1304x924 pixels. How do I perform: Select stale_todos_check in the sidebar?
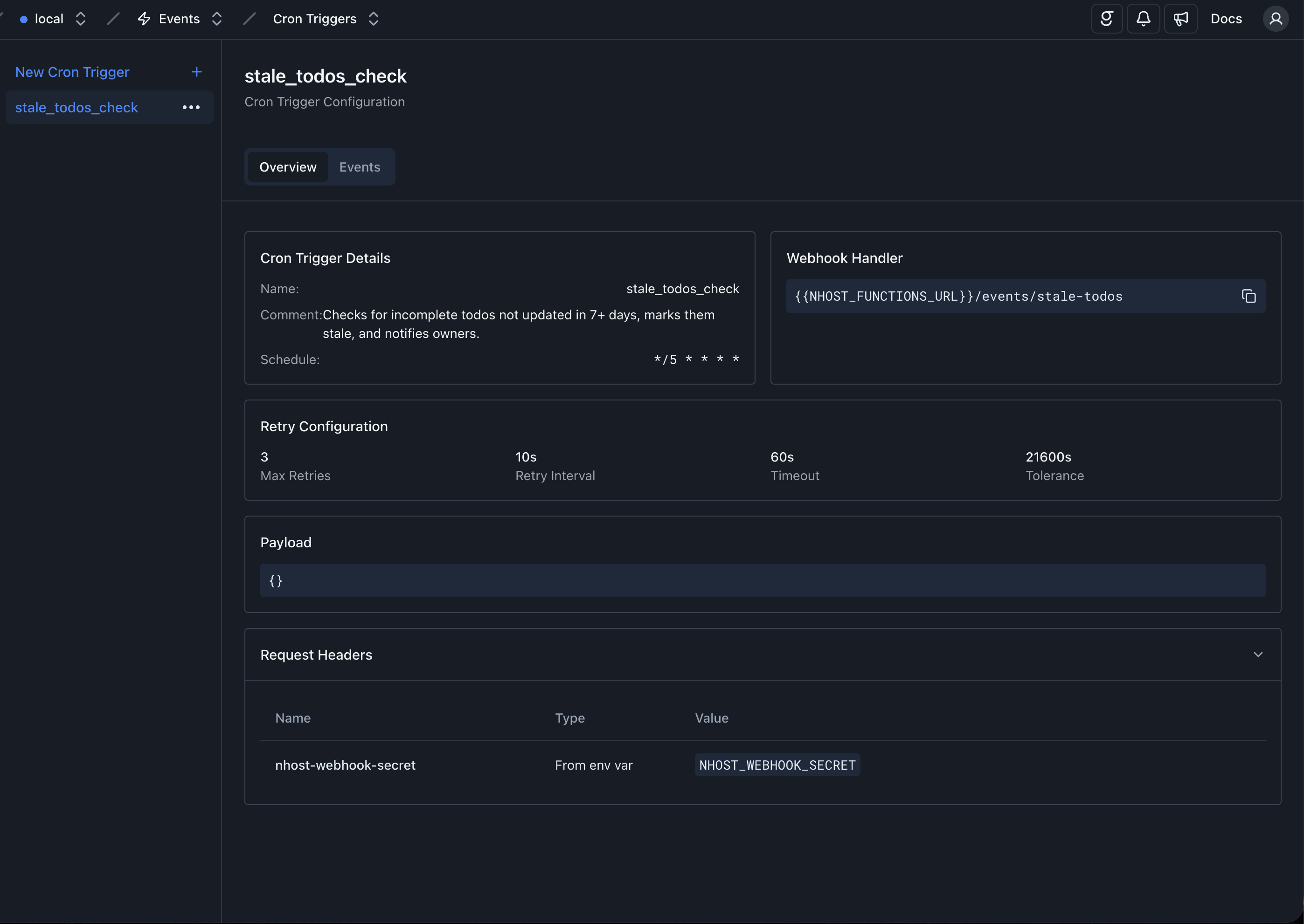coord(77,107)
